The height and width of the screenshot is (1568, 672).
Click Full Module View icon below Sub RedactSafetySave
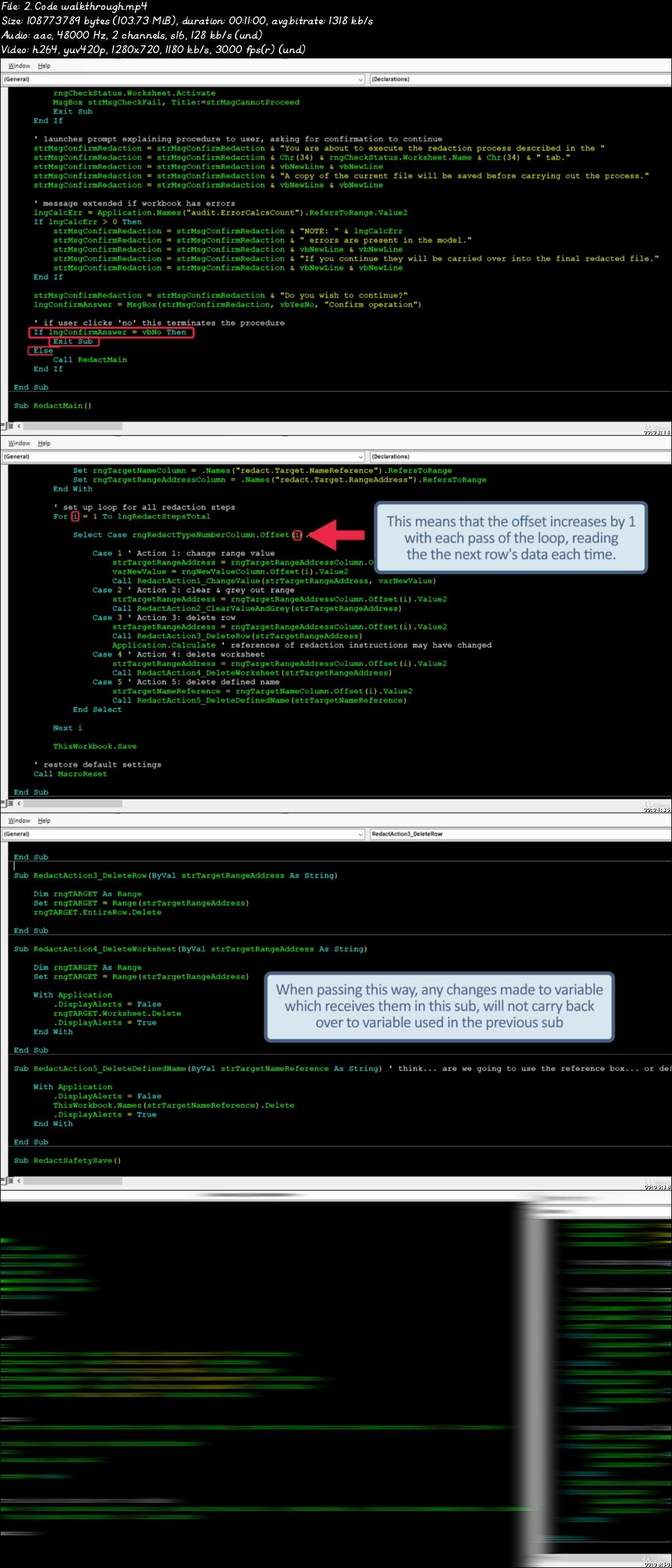click(x=9, y=1181)
